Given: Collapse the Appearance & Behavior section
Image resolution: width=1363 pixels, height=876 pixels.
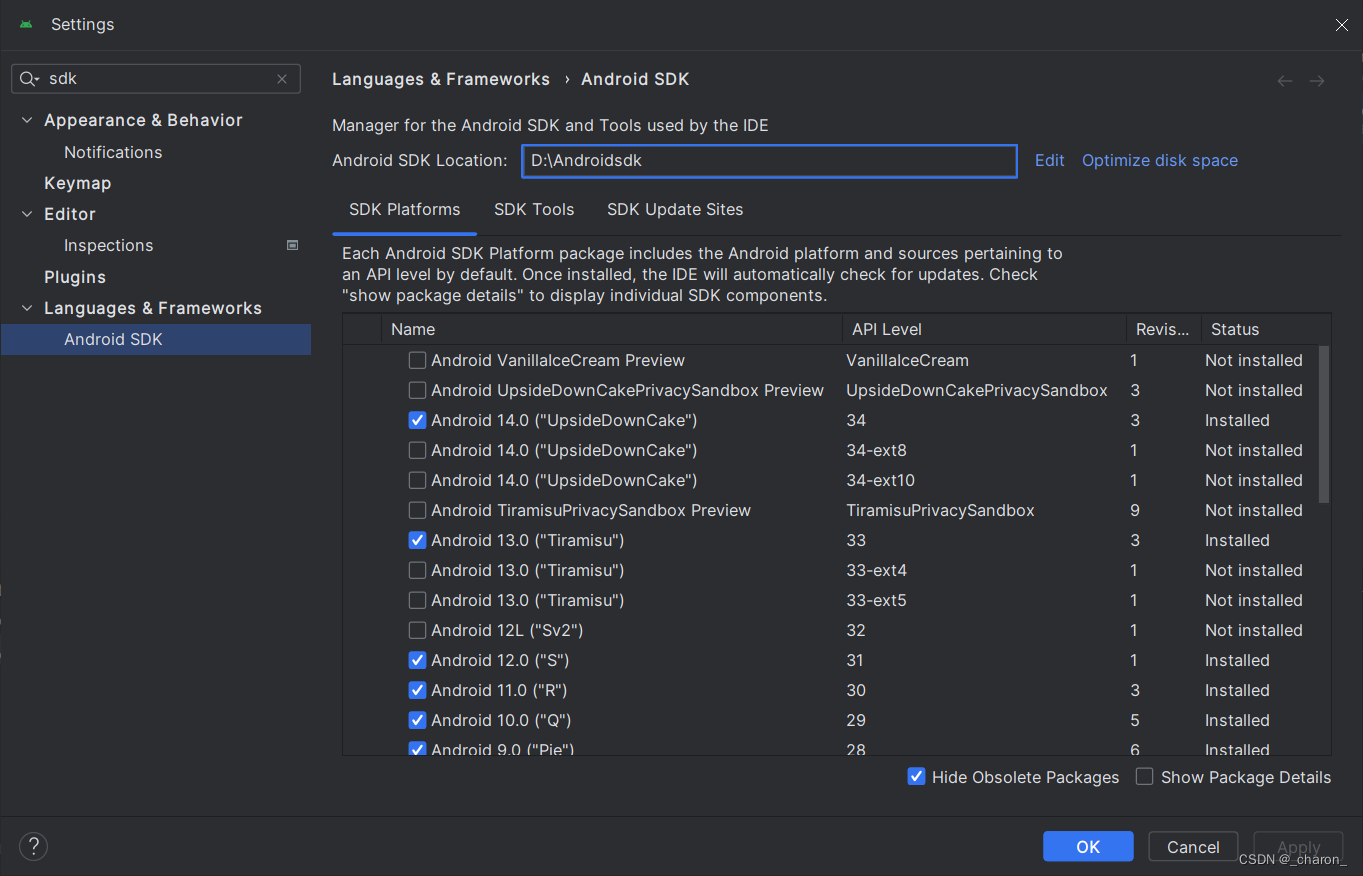Looking at the screenshot, I should point(27,120).
